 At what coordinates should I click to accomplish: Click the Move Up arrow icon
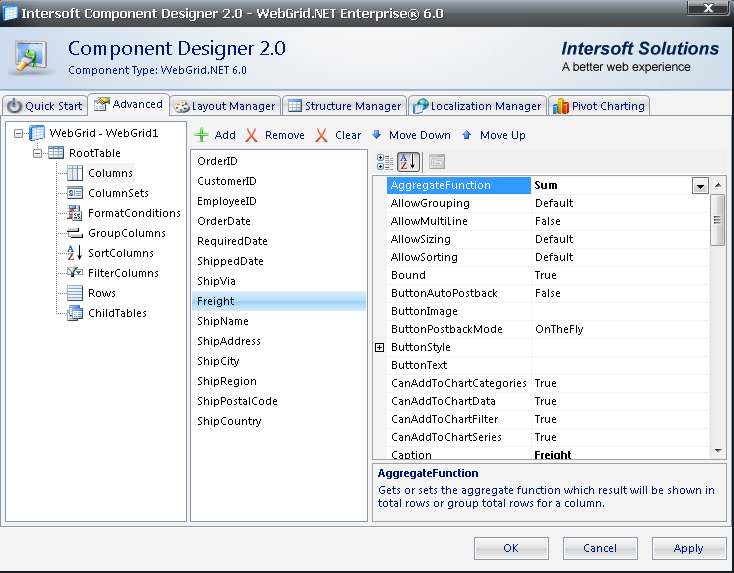tap(466, 135)
